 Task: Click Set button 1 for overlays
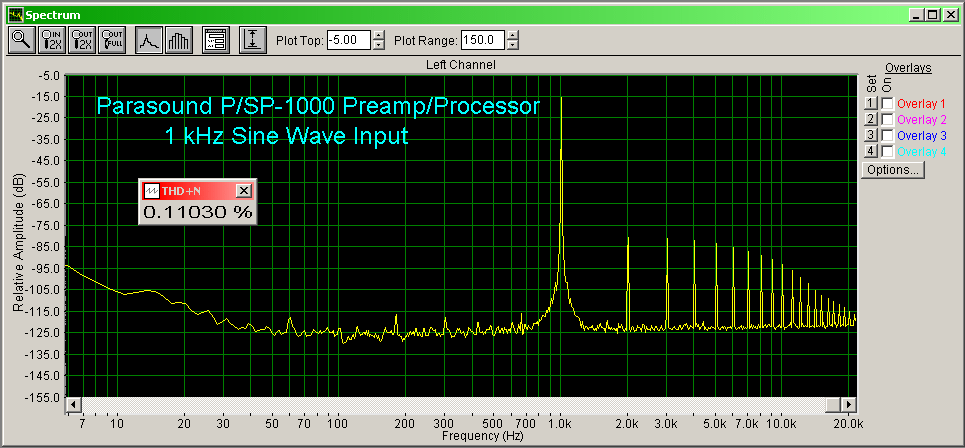(x=870, y=103)
